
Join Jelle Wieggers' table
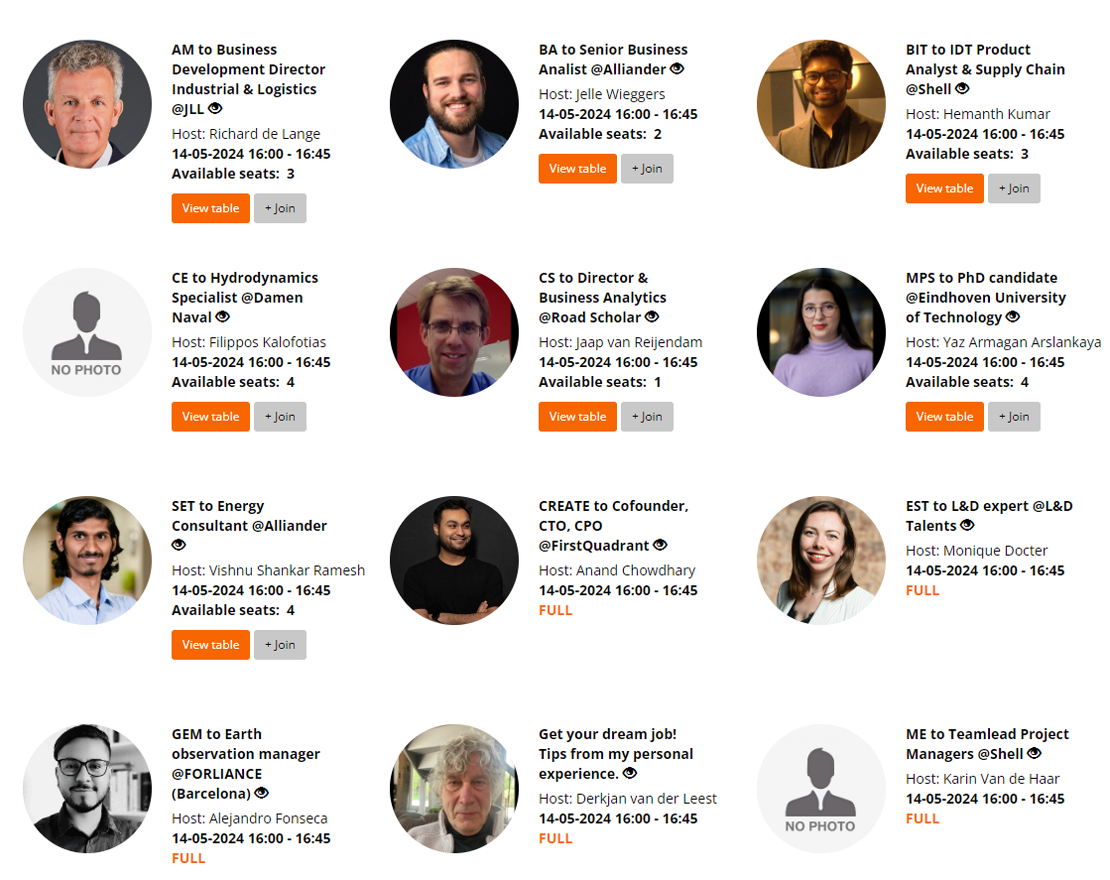[647, 168]
